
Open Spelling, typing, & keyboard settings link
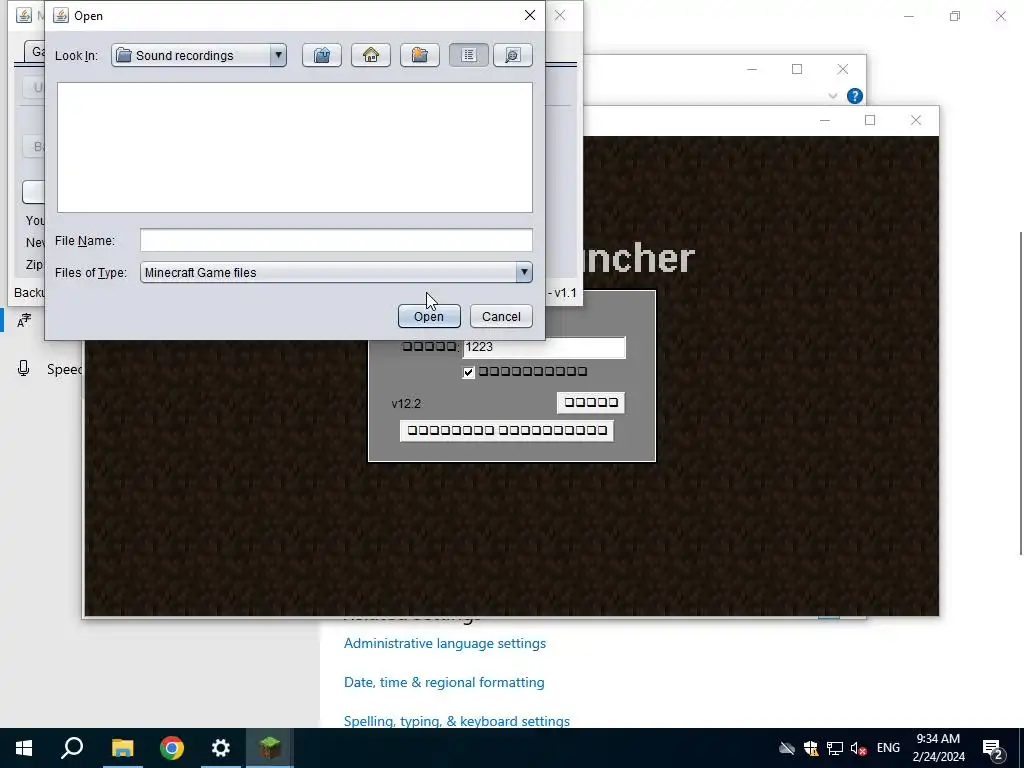click(456, 721)
